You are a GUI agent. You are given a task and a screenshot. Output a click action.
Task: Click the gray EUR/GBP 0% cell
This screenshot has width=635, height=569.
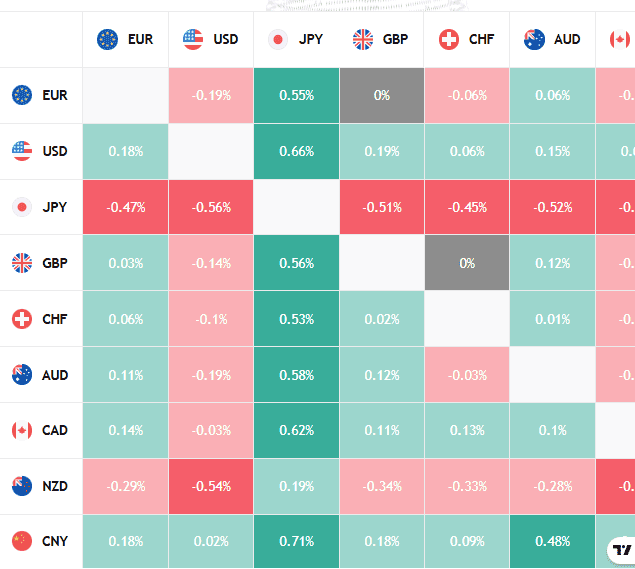[382, 95]
